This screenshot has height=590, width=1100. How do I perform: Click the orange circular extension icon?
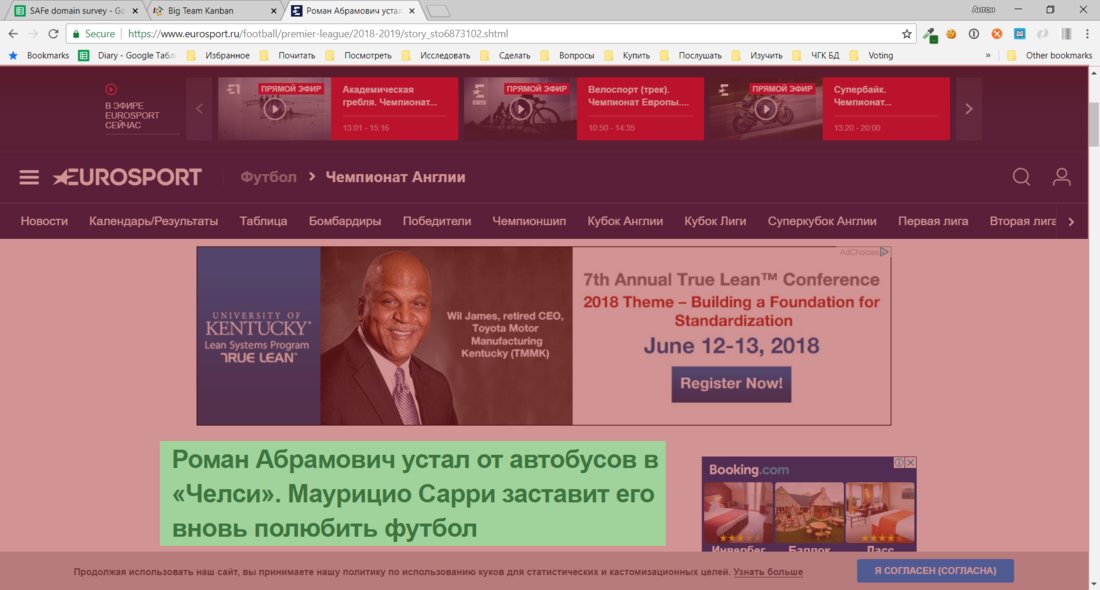coord(996,34)
